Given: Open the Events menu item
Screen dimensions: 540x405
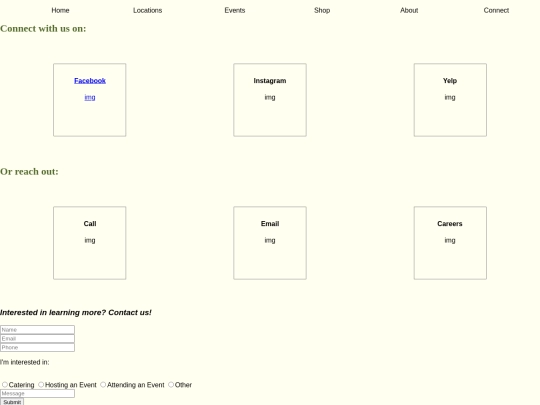Looking at the screenshot, I should tap(235, 10).
